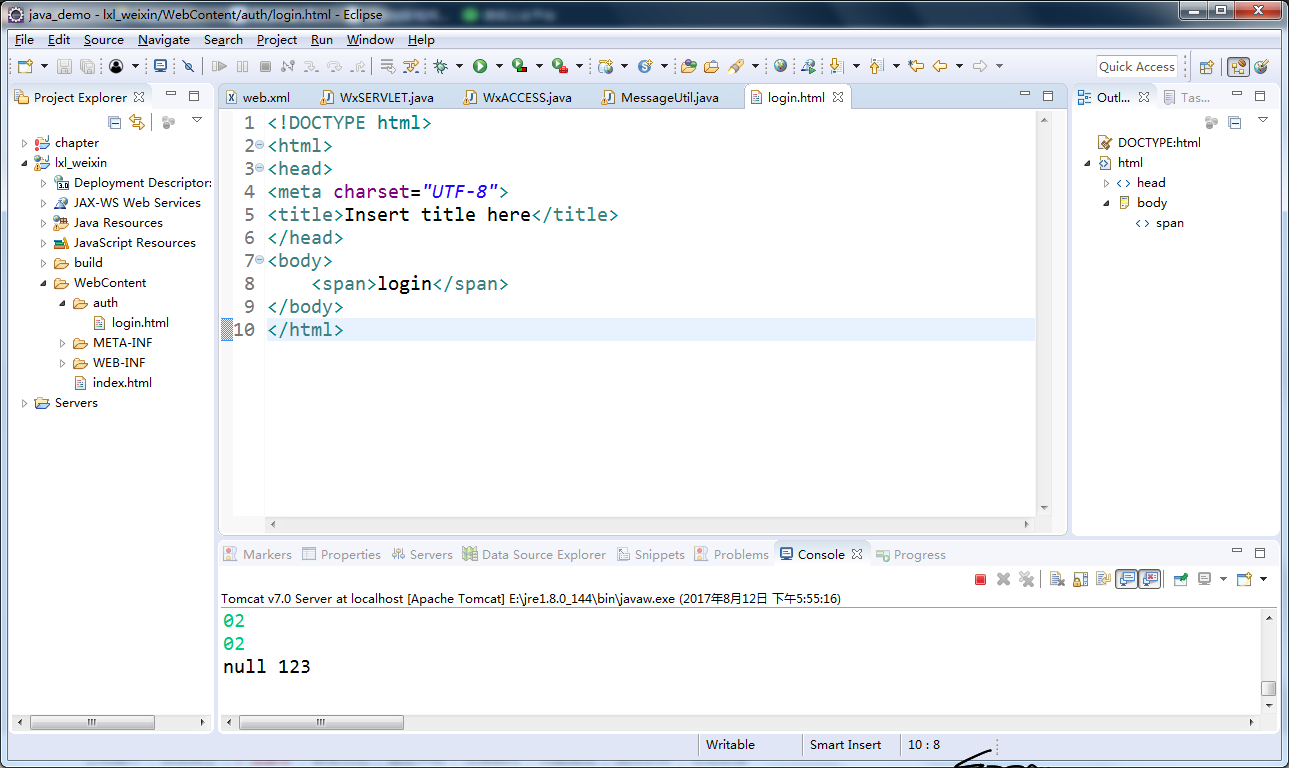1289x768 pixels.
Task: Toggle Word Wrap in the Console
Action: [1103, 579]
